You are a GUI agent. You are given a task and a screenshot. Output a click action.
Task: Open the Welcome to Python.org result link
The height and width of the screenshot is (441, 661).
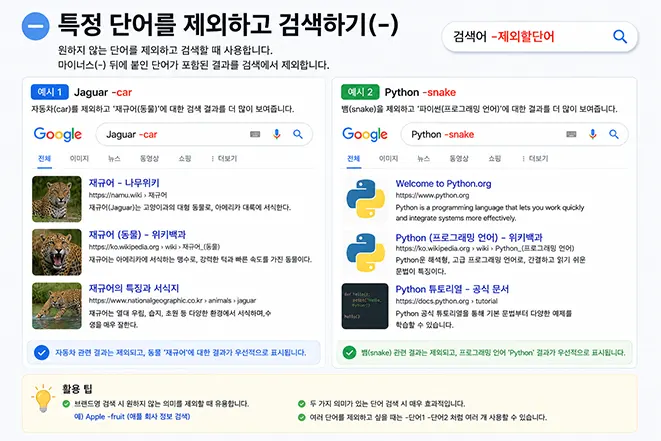pos(443,184)
